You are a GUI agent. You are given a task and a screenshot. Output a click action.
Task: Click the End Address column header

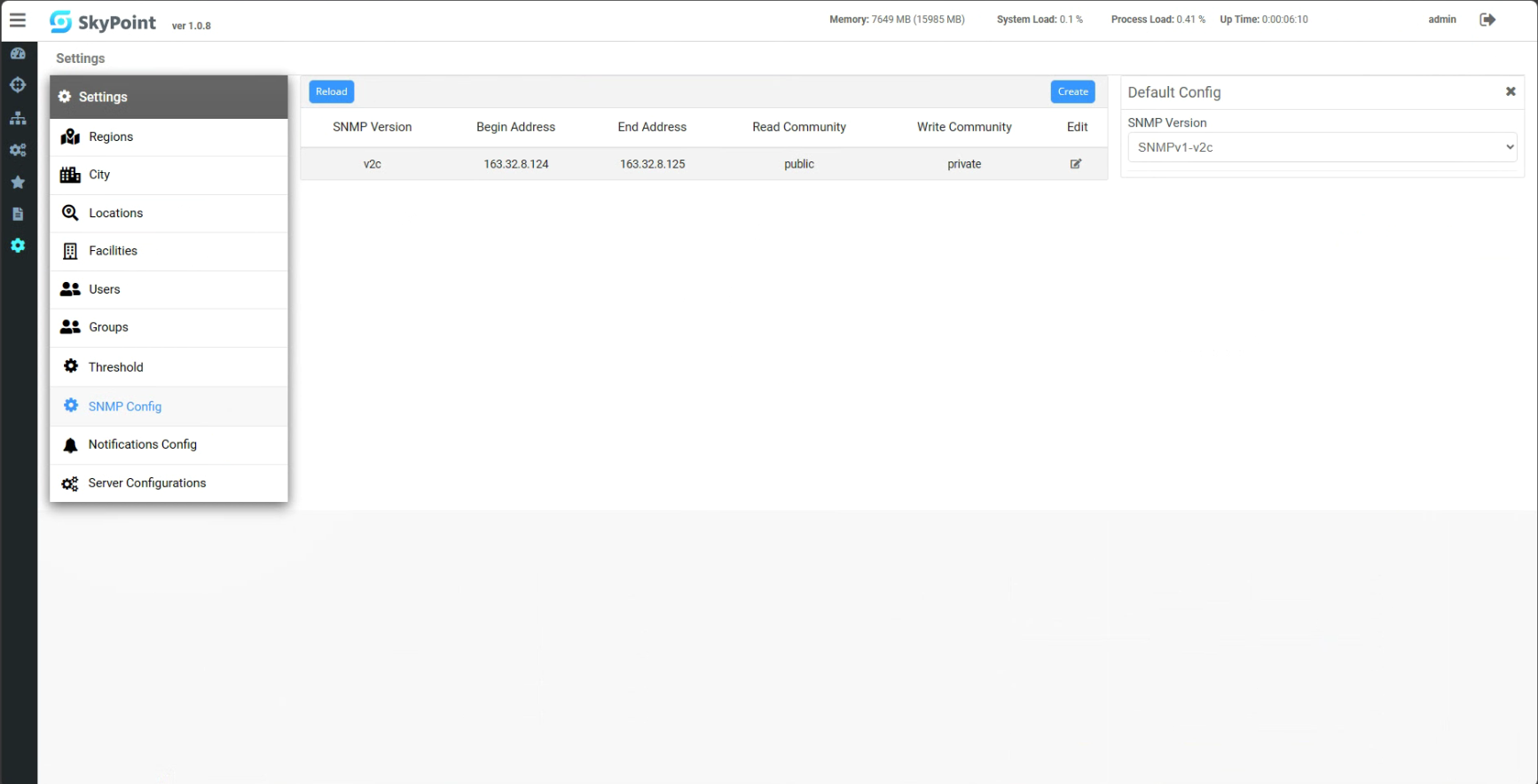point(652,127)
